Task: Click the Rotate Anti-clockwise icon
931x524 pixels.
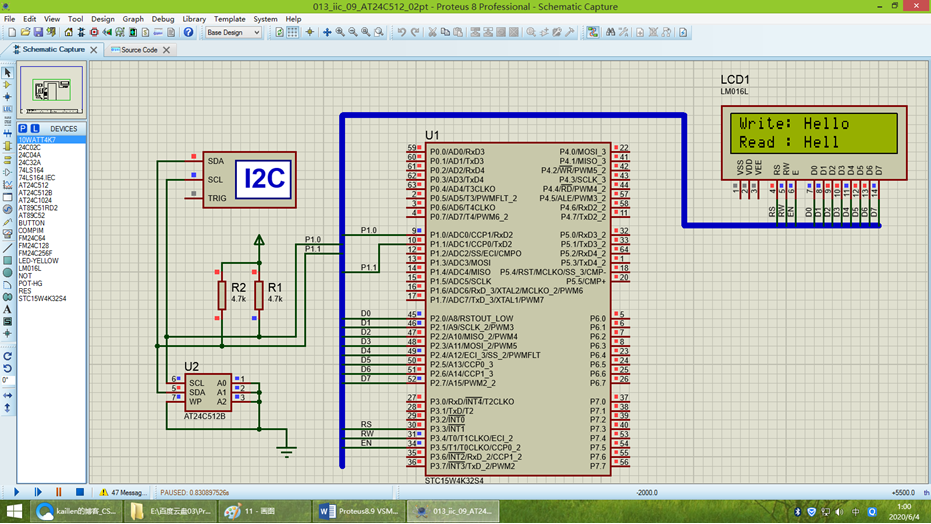Action: tap(7, 369)
